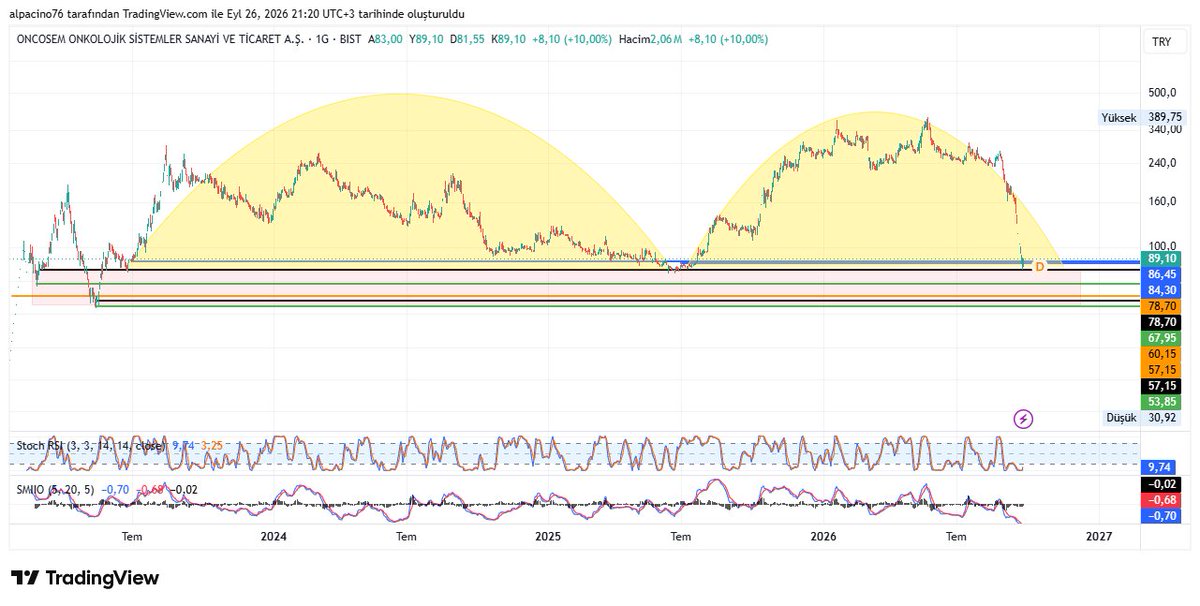Click the blue -0,70 SMIO value label
Image resolution: width=1200 pixels, height=606 pixels.
click(1160, 515)
